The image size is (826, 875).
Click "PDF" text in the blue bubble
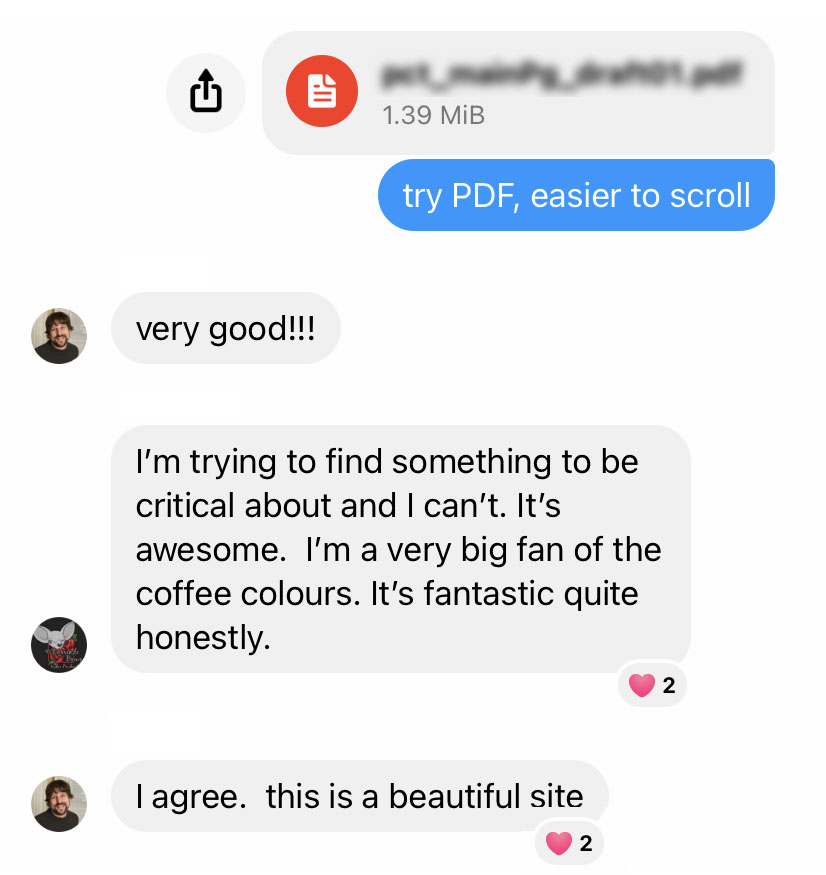tap(485, 196)
